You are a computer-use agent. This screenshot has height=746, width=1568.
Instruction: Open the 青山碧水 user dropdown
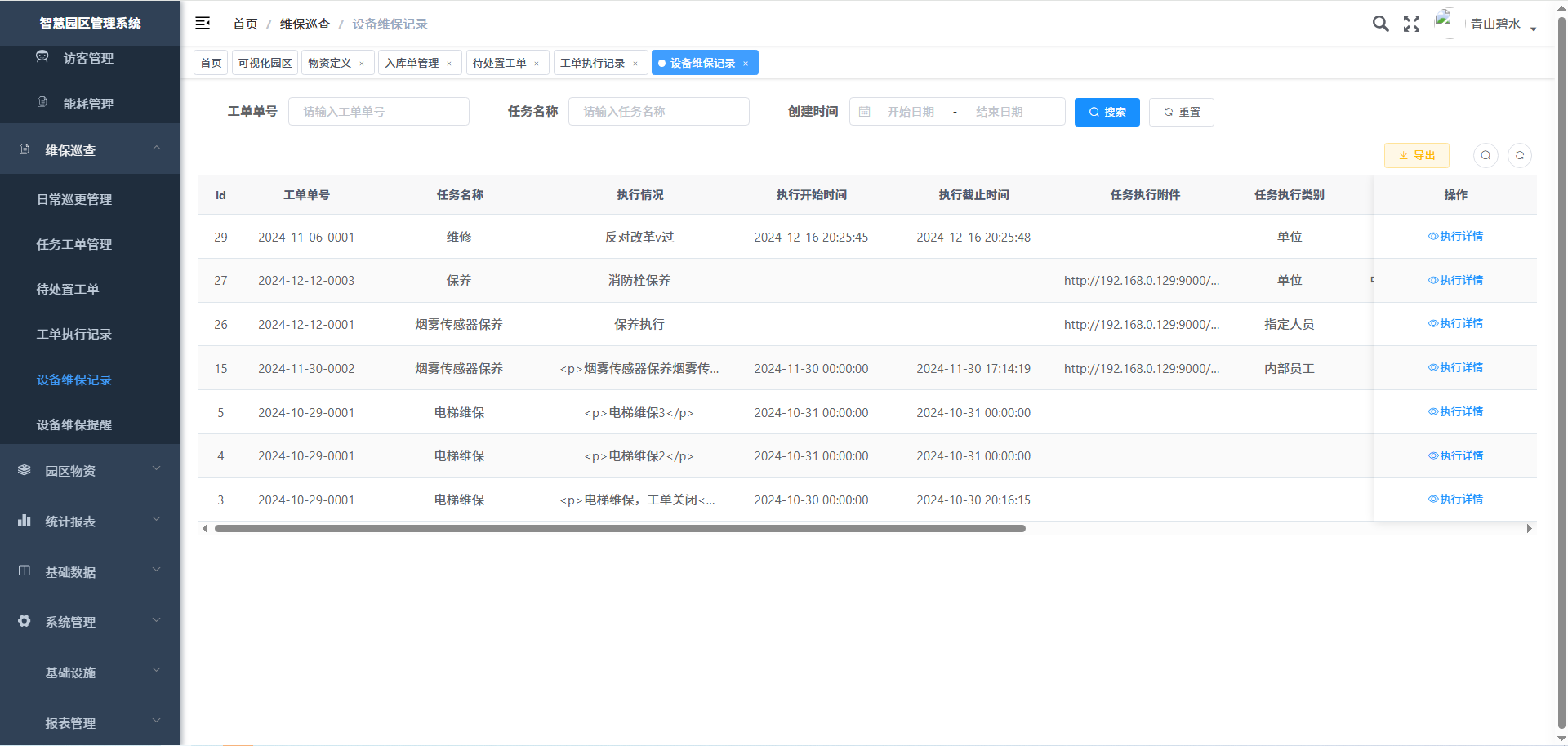pyautogui.click(x=1501, y=24)
